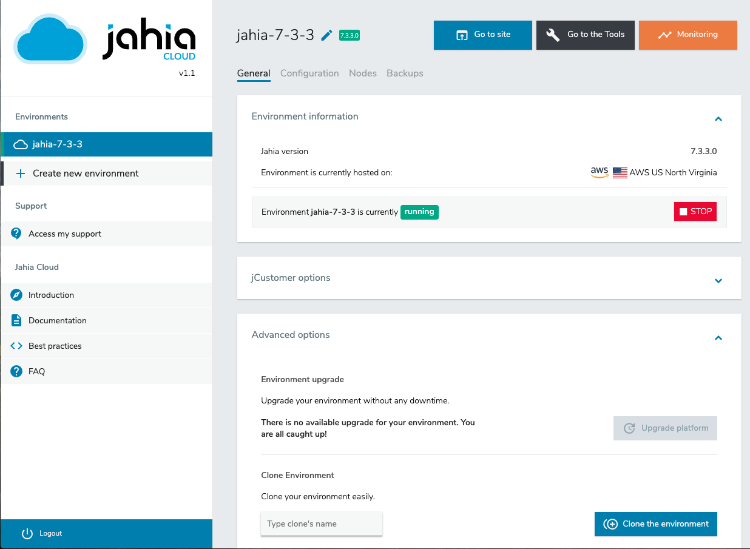Click the Logout button
This screenshot has width=750, height=549.
106,533
